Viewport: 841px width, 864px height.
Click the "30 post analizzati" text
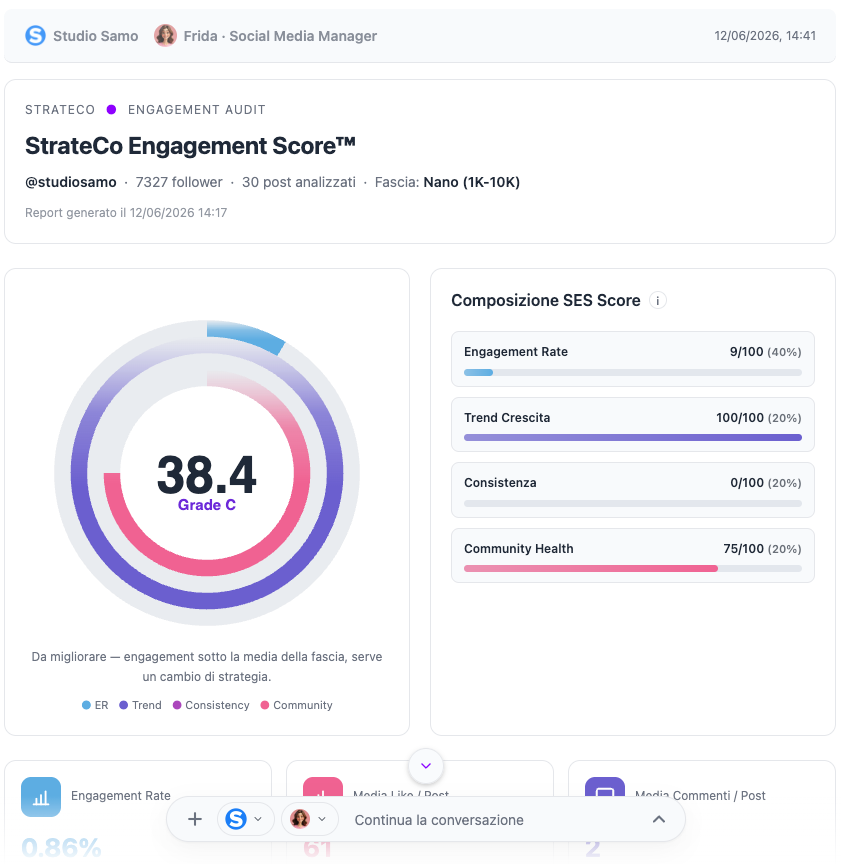[x=299, y=182]
